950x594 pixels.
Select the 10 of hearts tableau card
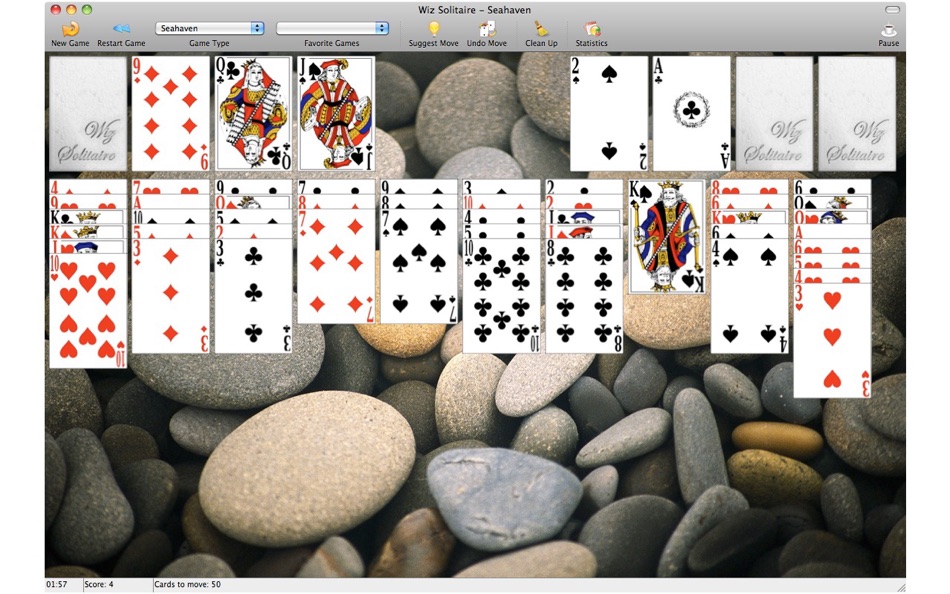88,311
